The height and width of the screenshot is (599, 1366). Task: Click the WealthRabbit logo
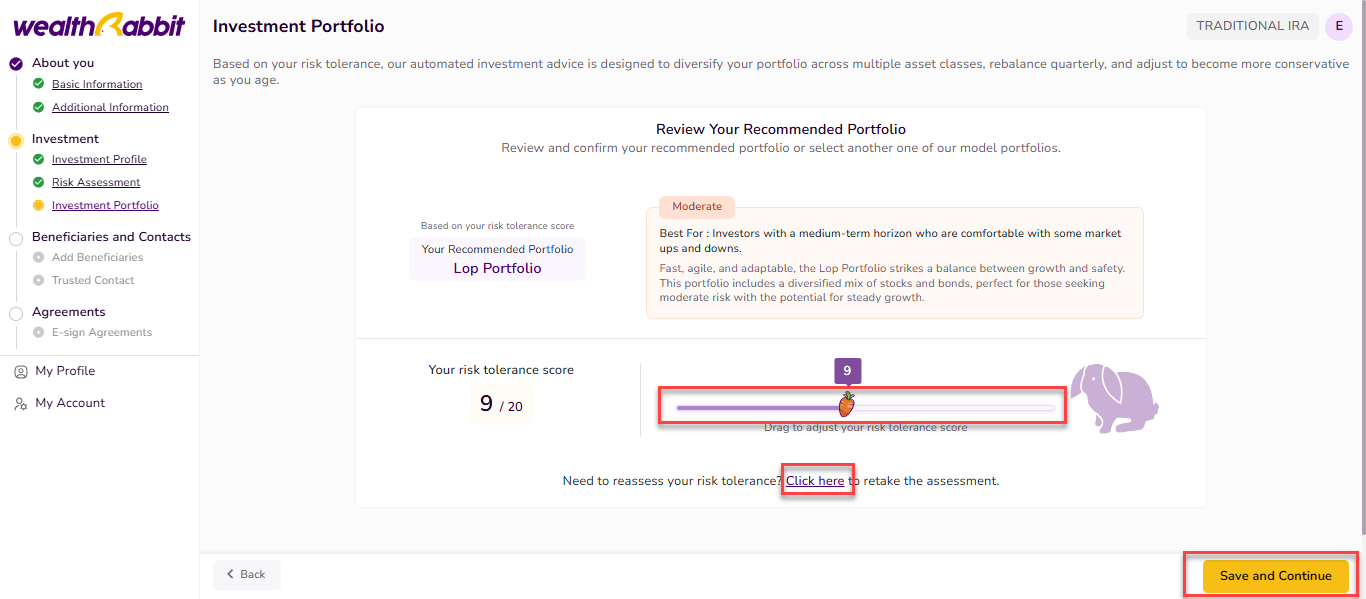click(99, 26)
